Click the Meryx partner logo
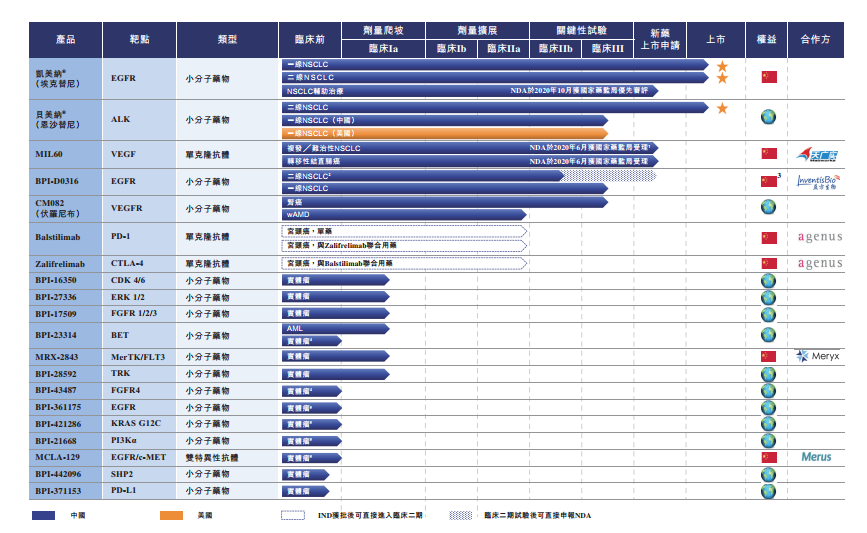Viewport: 867px width, 533px height. tap(818, 356)
